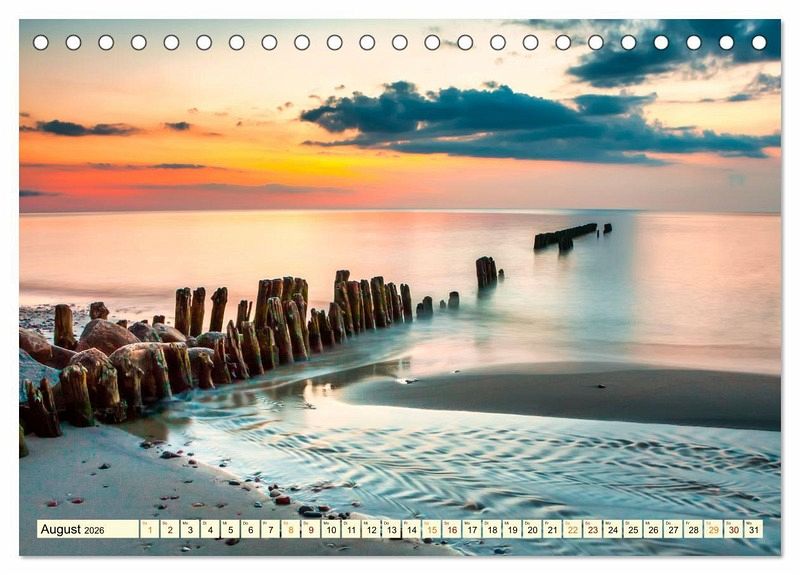Select the date cell 30
800x575 pixels.
[734, 529]
